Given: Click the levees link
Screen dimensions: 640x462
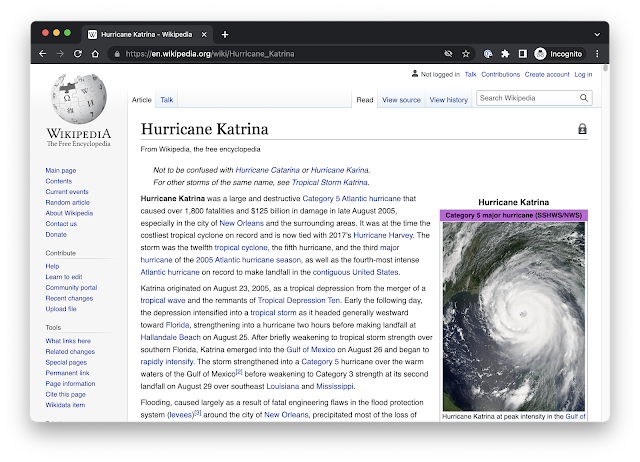Looking at the screenshot, I should click(180, 415).
